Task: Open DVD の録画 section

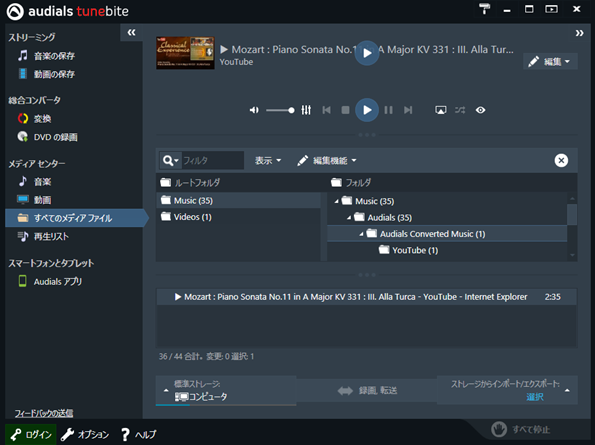Action: (x=47, y=137)
